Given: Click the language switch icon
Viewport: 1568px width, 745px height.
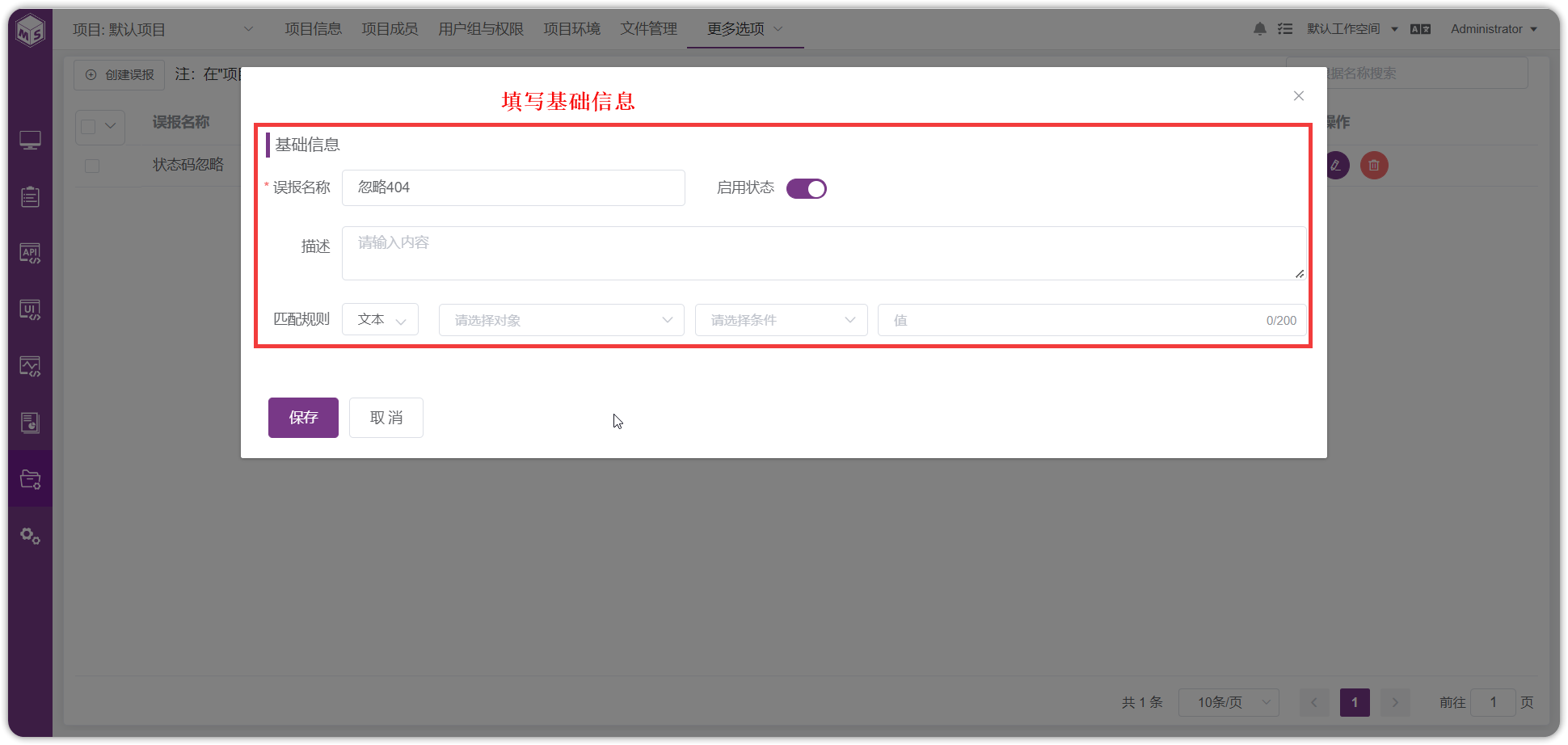Looking at the screenshot, I should point(1420,29).
